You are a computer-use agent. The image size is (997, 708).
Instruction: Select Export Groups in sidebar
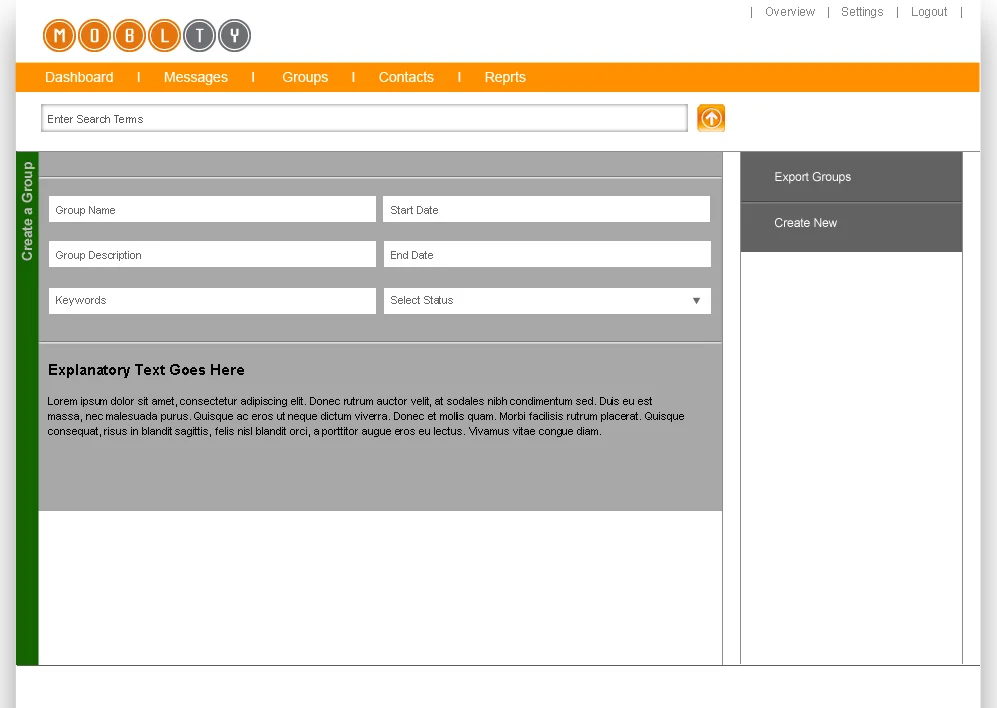point(851,177)
